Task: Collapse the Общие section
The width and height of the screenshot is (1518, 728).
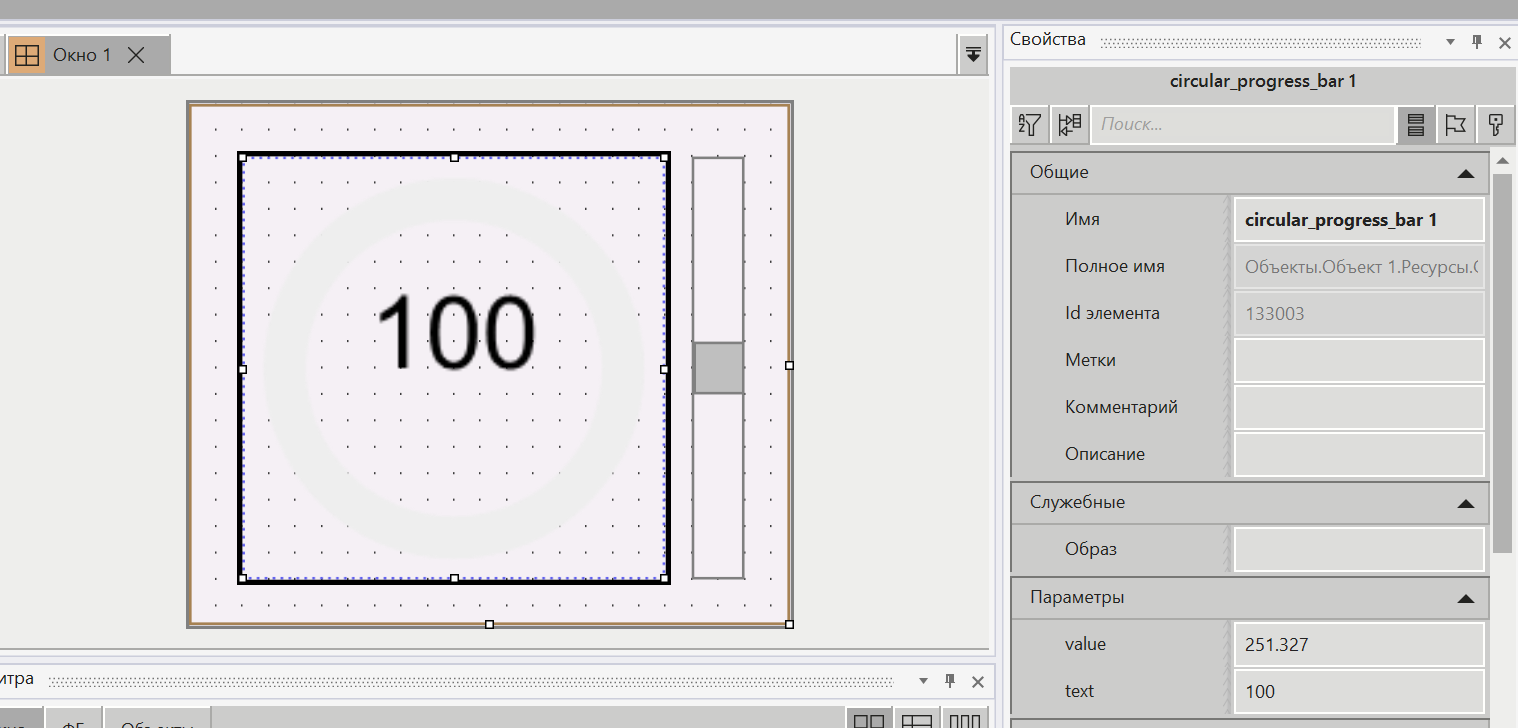Action: click(1466, 172)
